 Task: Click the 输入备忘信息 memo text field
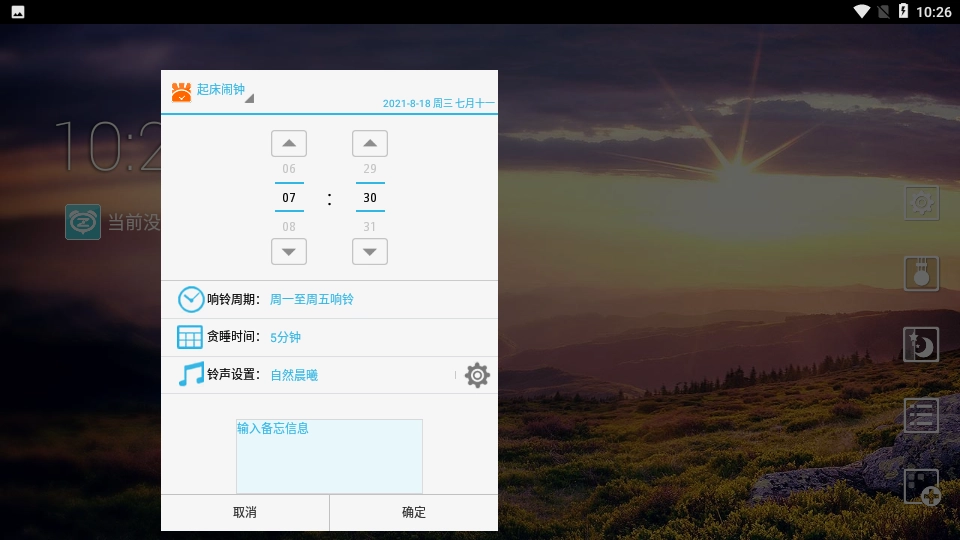tap(329, 456)
